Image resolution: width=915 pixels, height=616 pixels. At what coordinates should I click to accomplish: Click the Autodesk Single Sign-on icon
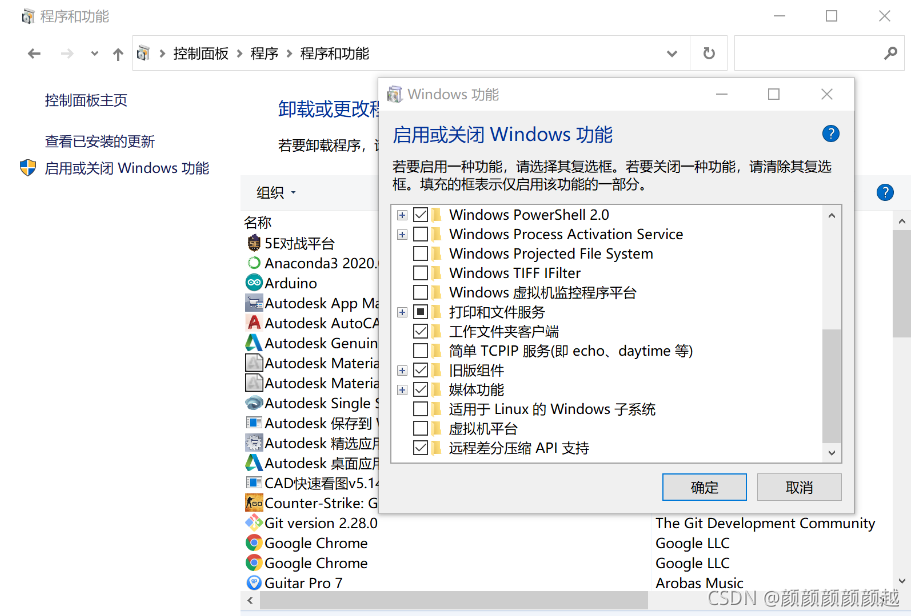[254, 402]
